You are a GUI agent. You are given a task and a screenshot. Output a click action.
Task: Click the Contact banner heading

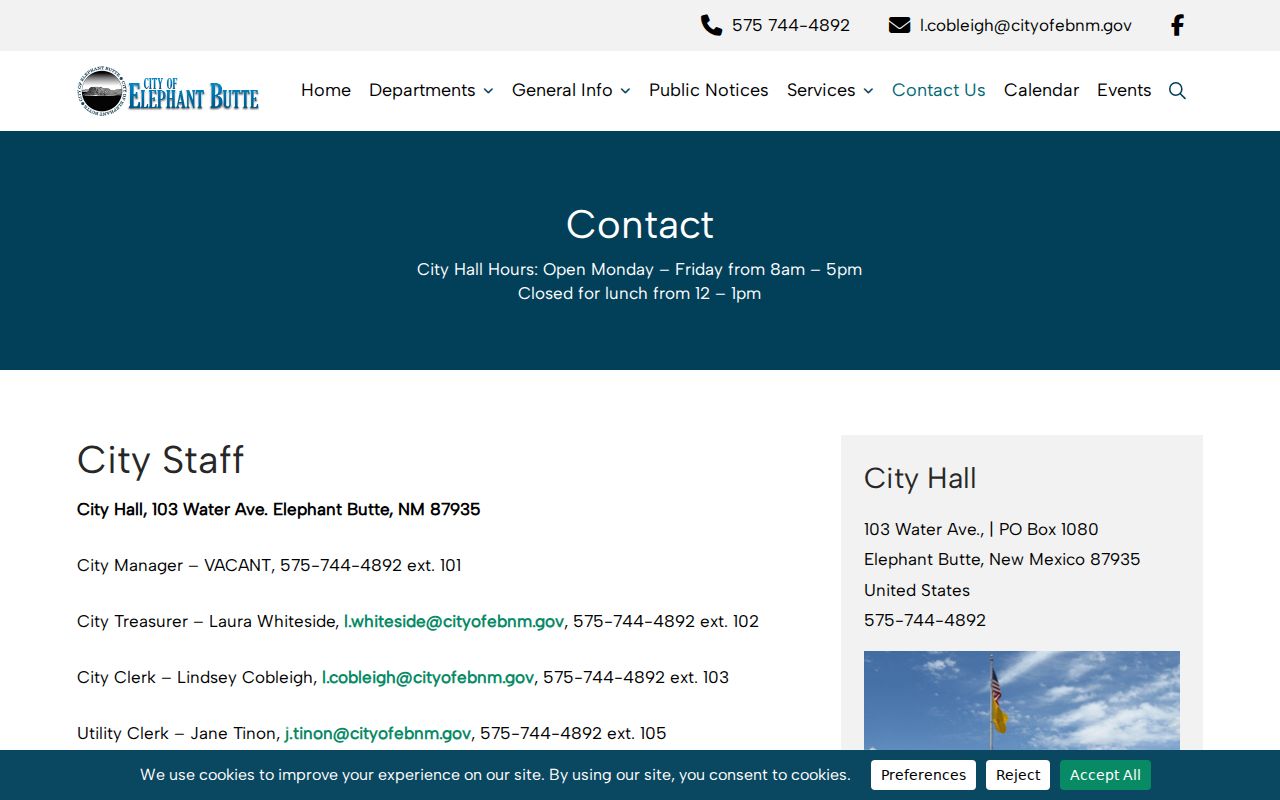640,224
